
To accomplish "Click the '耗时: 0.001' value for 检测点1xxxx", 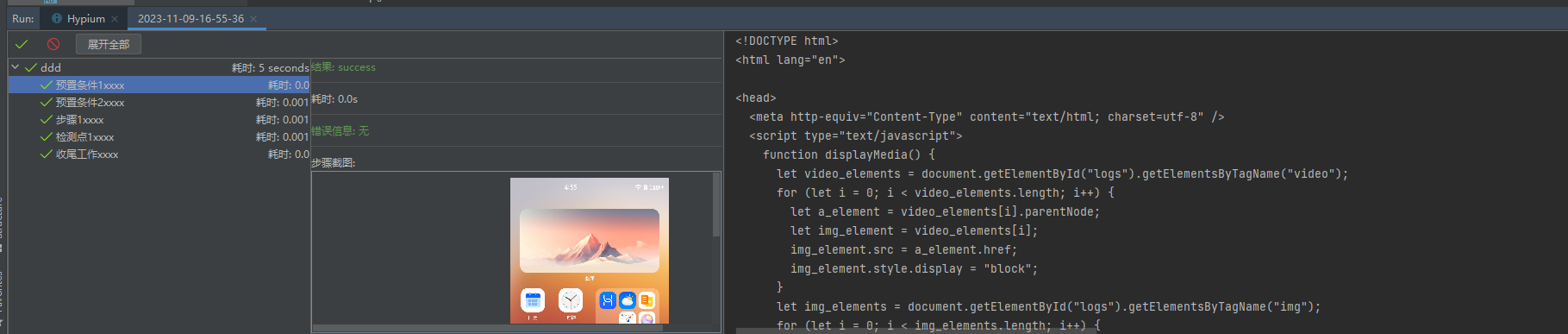I will (x=282, y=136).
